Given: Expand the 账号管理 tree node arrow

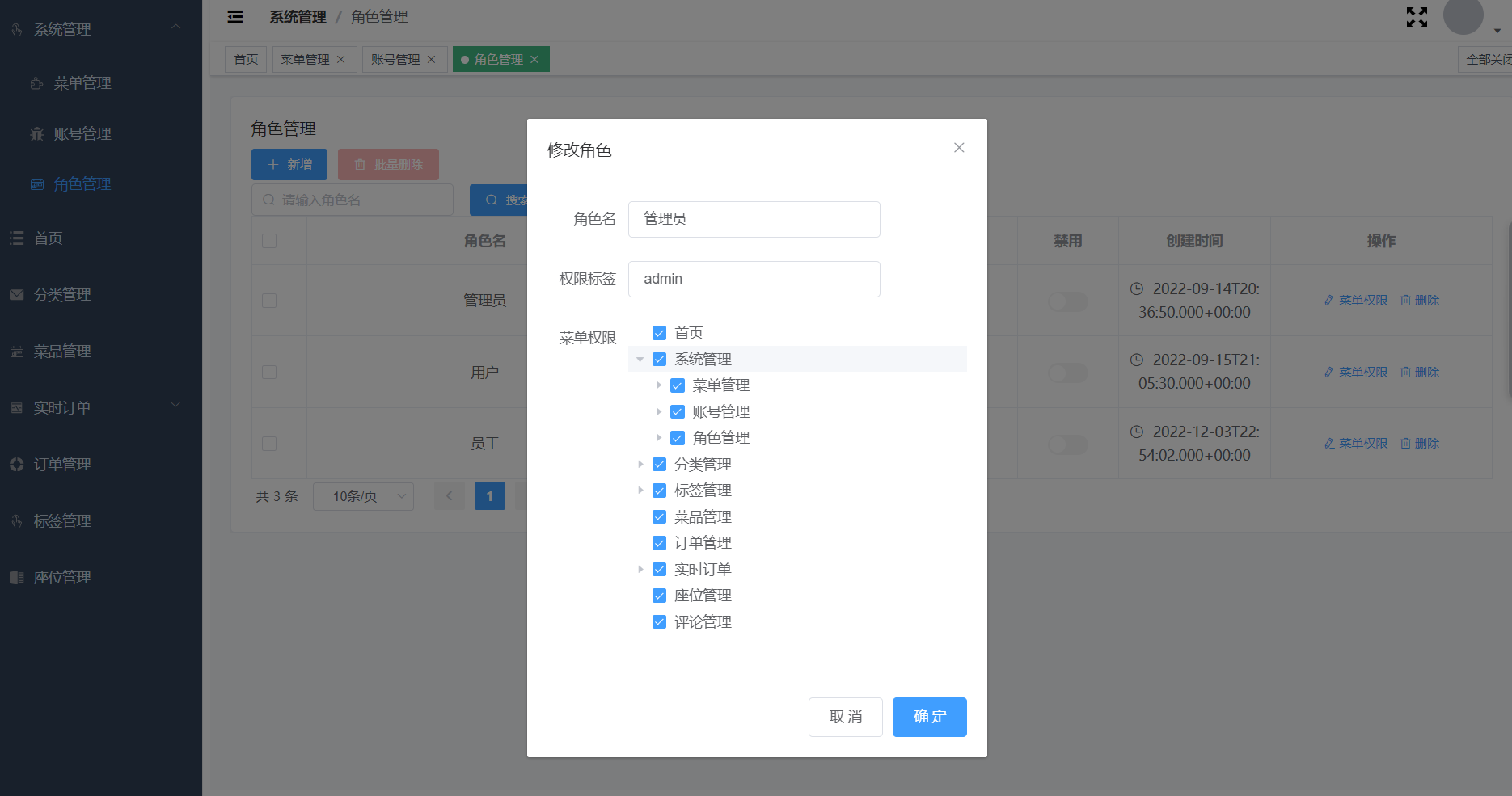Looking at the screenshot, I should [x=658, y=412].
